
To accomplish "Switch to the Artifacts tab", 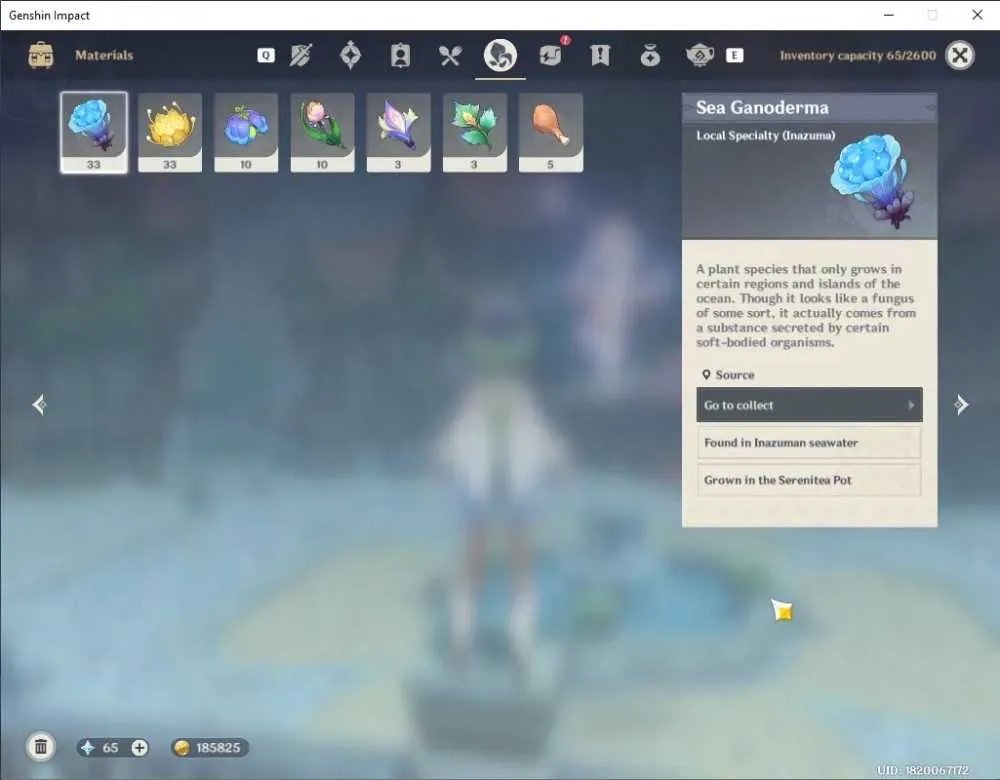I will (350, 55).
